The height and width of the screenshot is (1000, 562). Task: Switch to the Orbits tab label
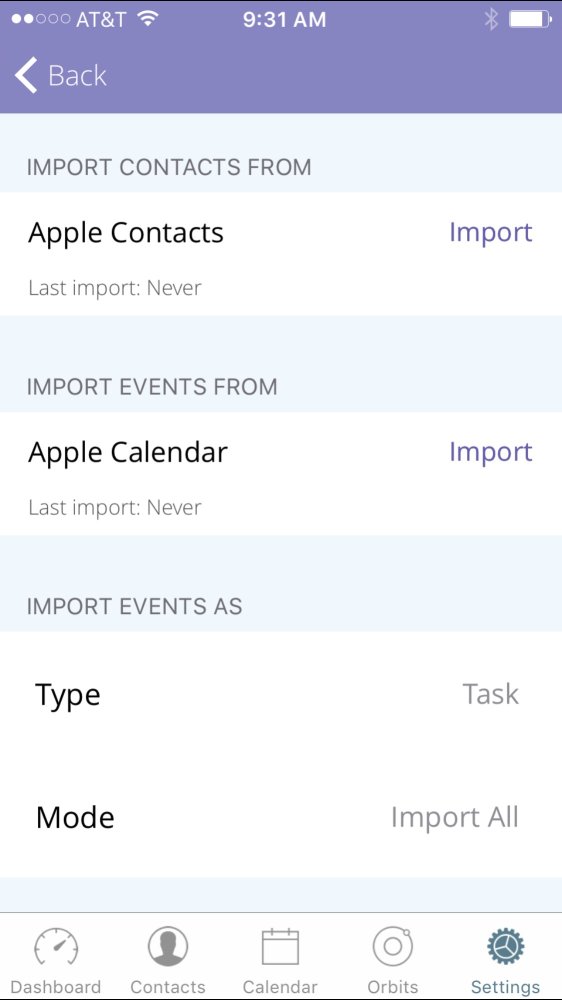pos(392,987)
